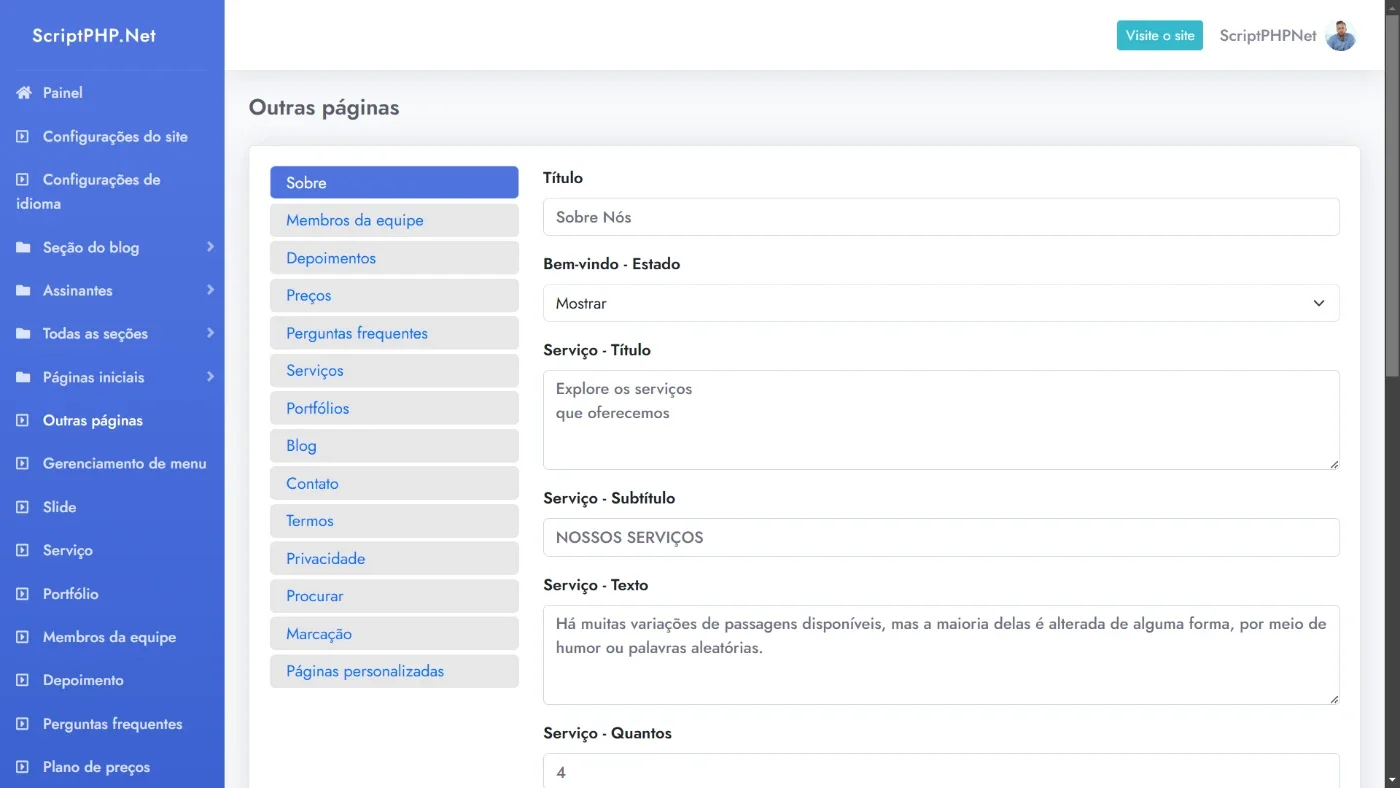Click the folder icon next to Assinantes

pos(23,291)
